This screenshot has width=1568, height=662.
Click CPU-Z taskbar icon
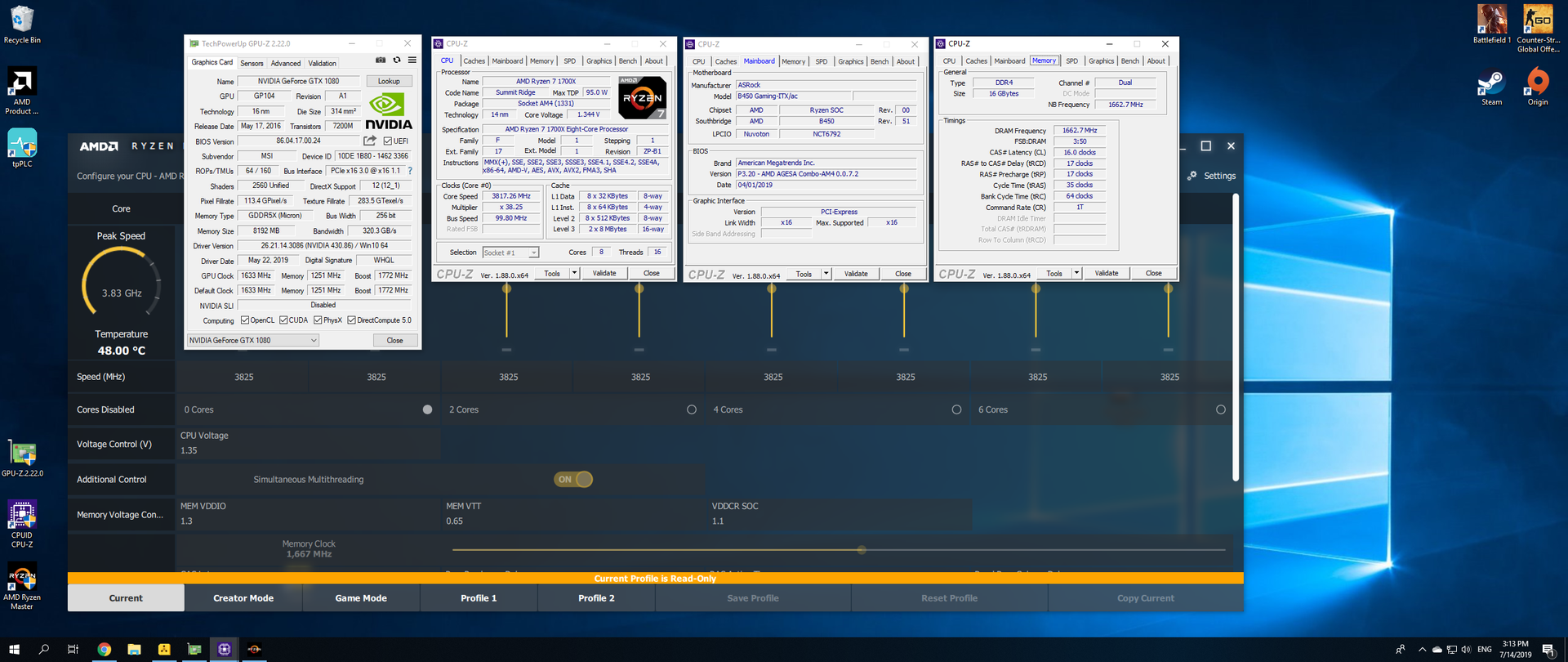(225, 649)
